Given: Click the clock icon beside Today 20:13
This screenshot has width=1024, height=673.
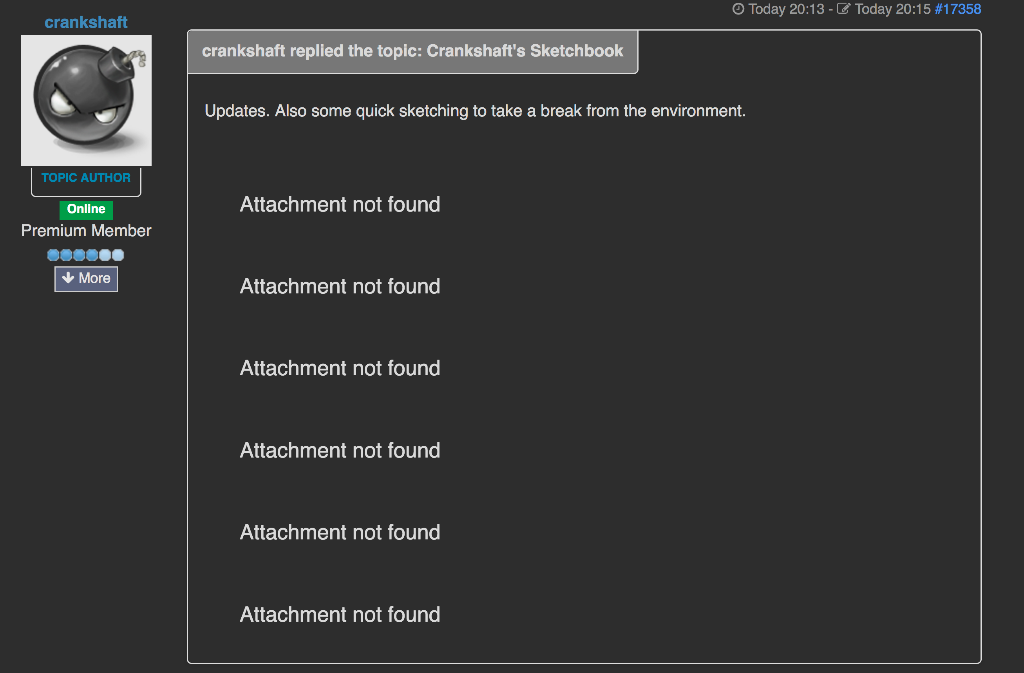Looking at the screenshot, I should pyautogui.click(x=738, y=9).
